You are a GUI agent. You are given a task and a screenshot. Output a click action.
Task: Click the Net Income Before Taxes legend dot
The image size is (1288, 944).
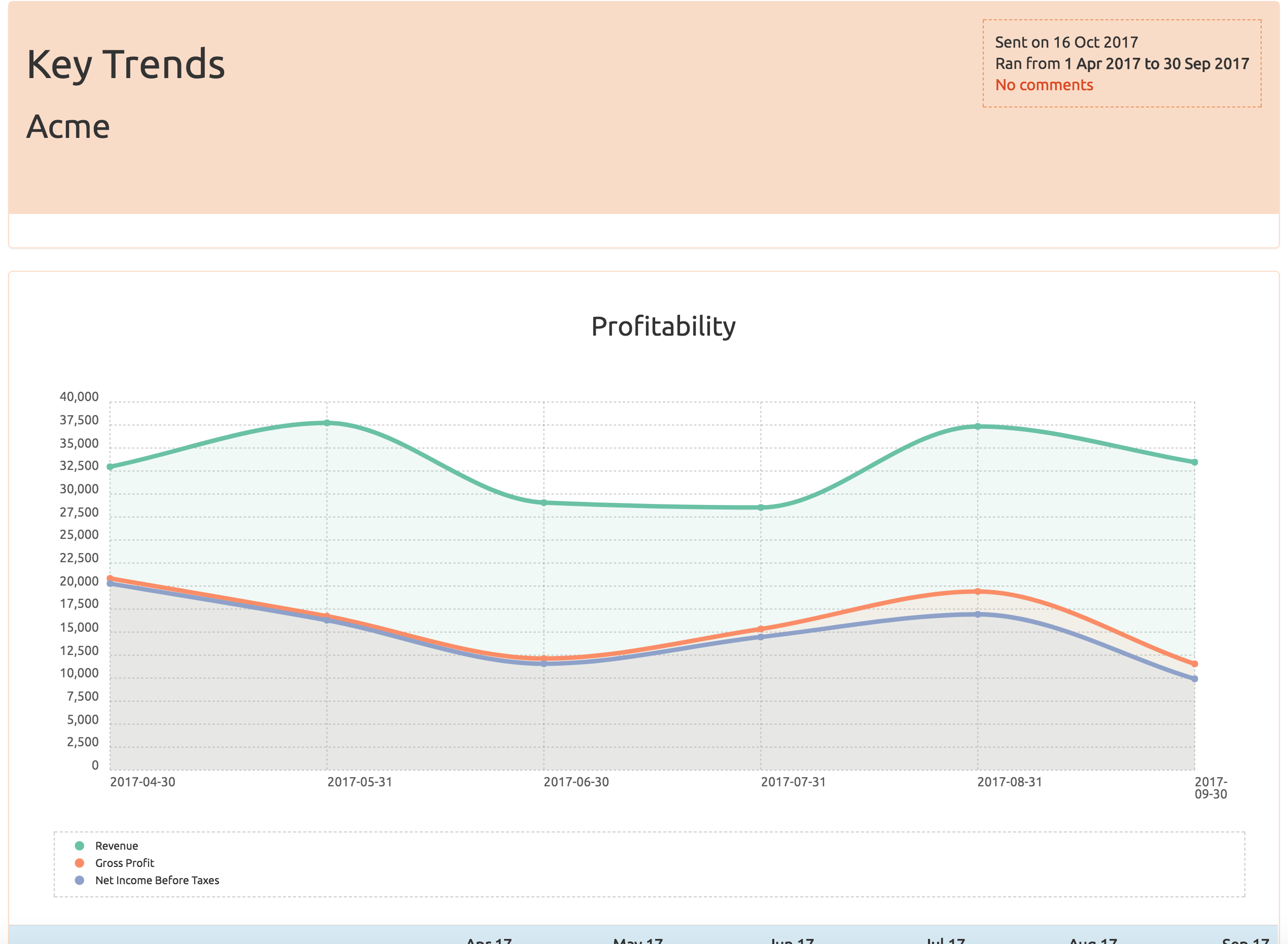(80, 880)
